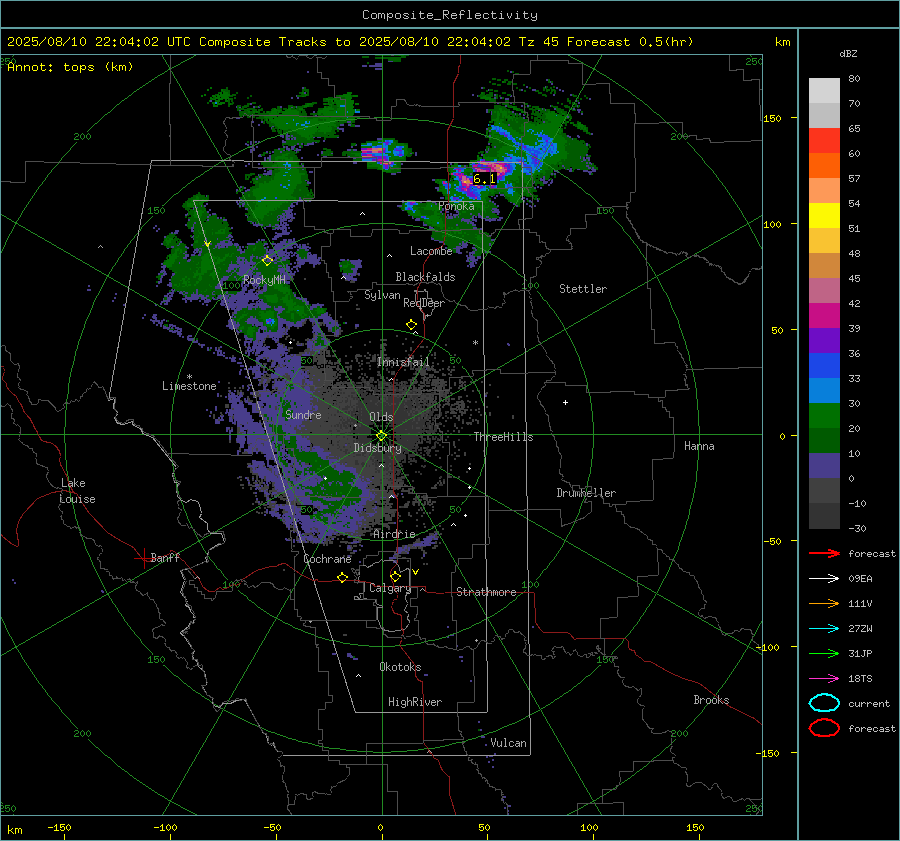Select the light blue swatch above 30 dBZ

click(824, 390)
